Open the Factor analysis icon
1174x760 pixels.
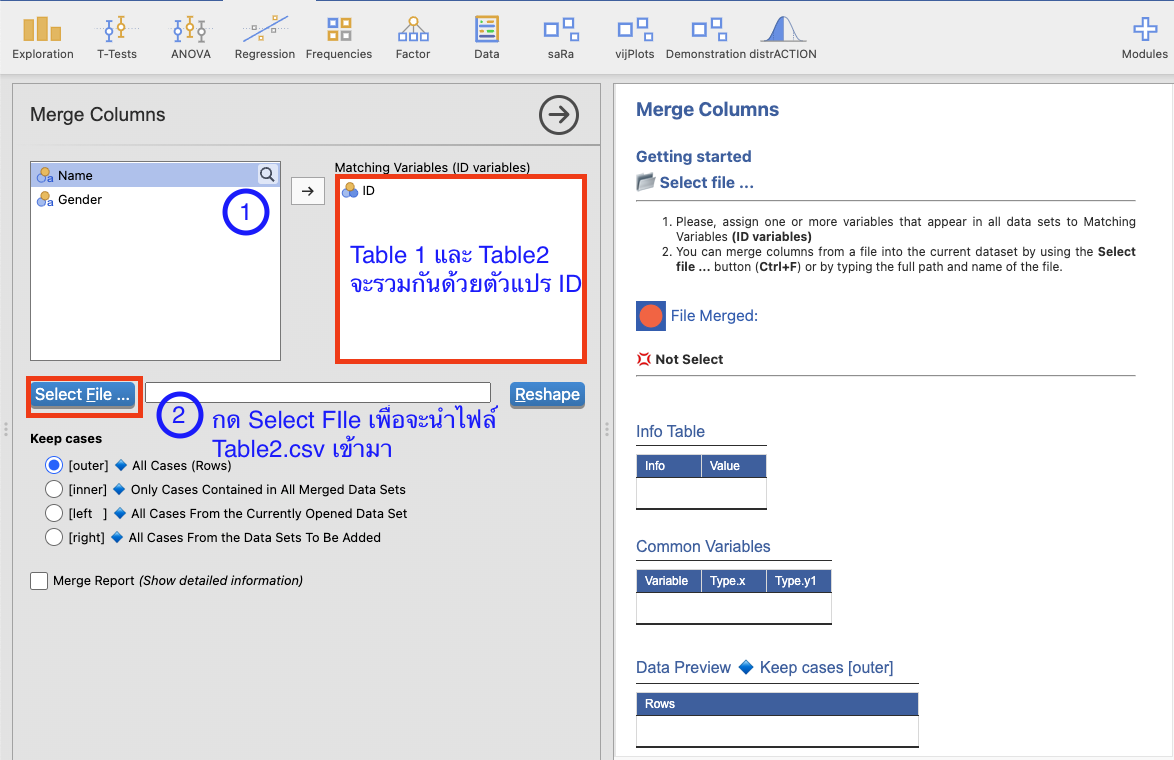413,37
